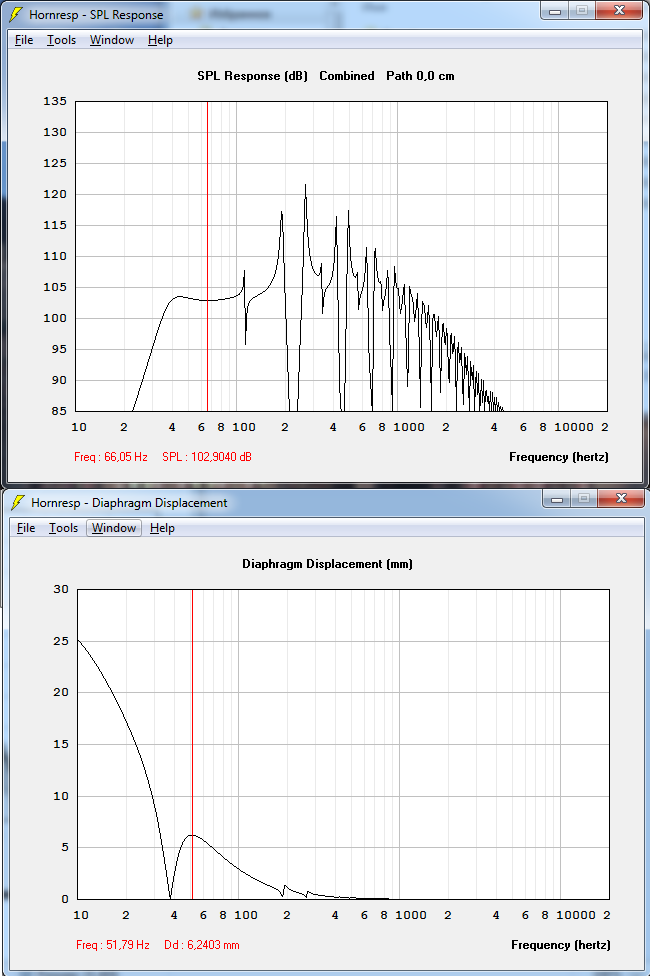
Task: Click the 'SPL : 102,9040 dB' readout
Action: 207,457
